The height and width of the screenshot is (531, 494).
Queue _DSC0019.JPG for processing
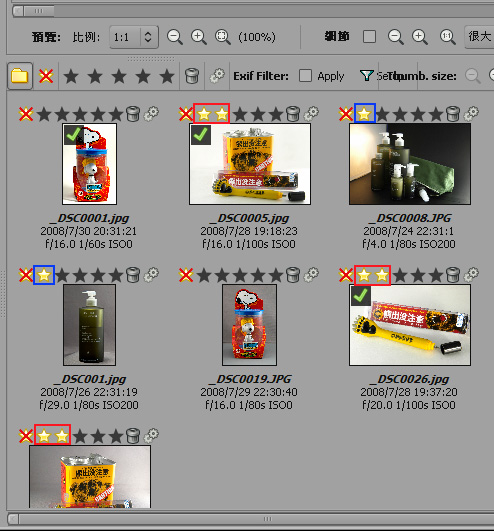pos(311,275)
